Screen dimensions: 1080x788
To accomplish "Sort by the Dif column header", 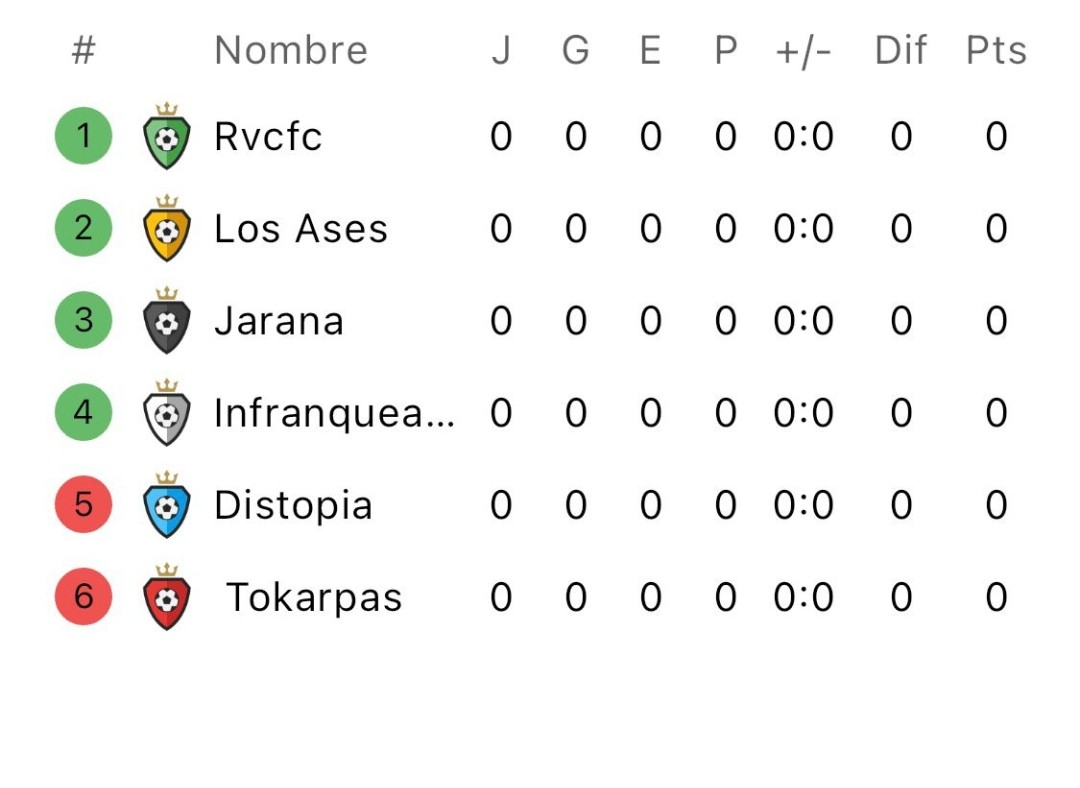I will pos(901,50).
